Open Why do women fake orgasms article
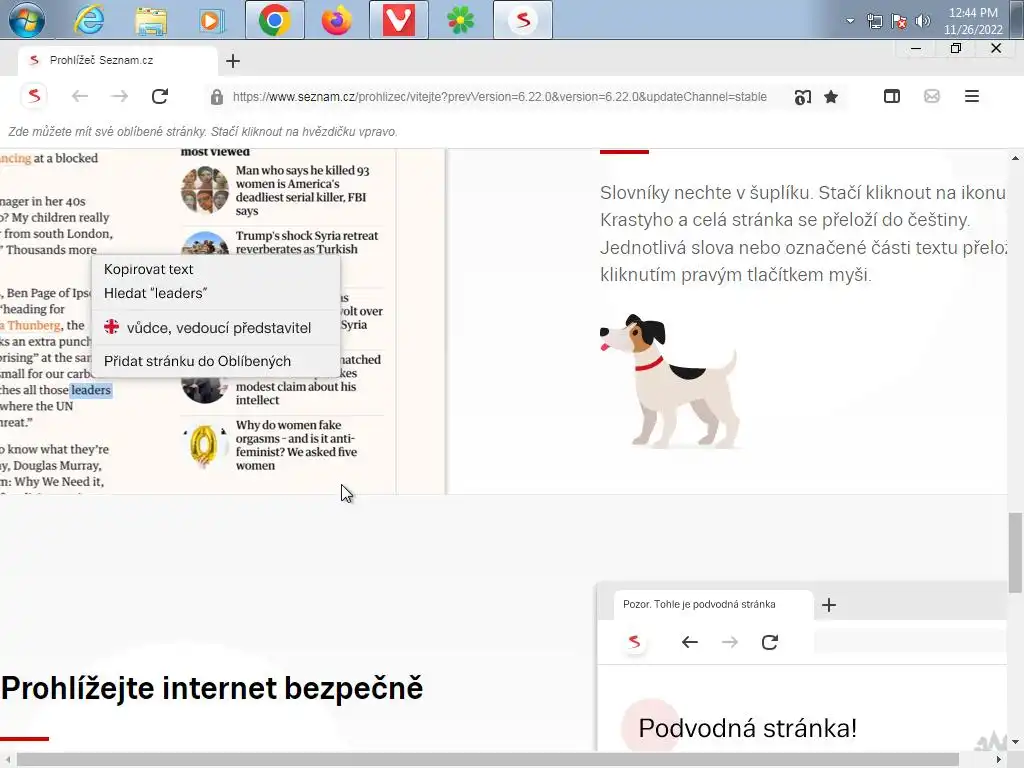Screen dimensions: 1024x768 pos(296,445)
